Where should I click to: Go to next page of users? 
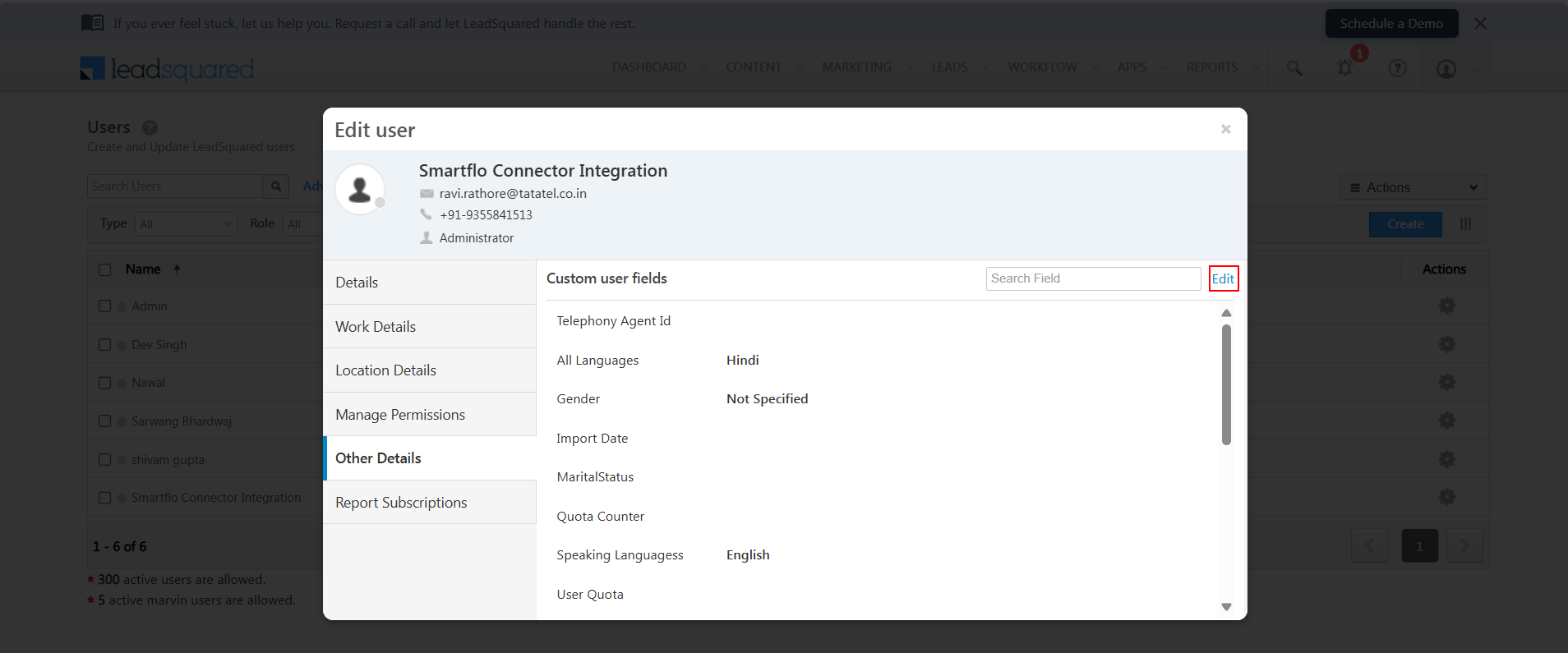coord(1464,546)
